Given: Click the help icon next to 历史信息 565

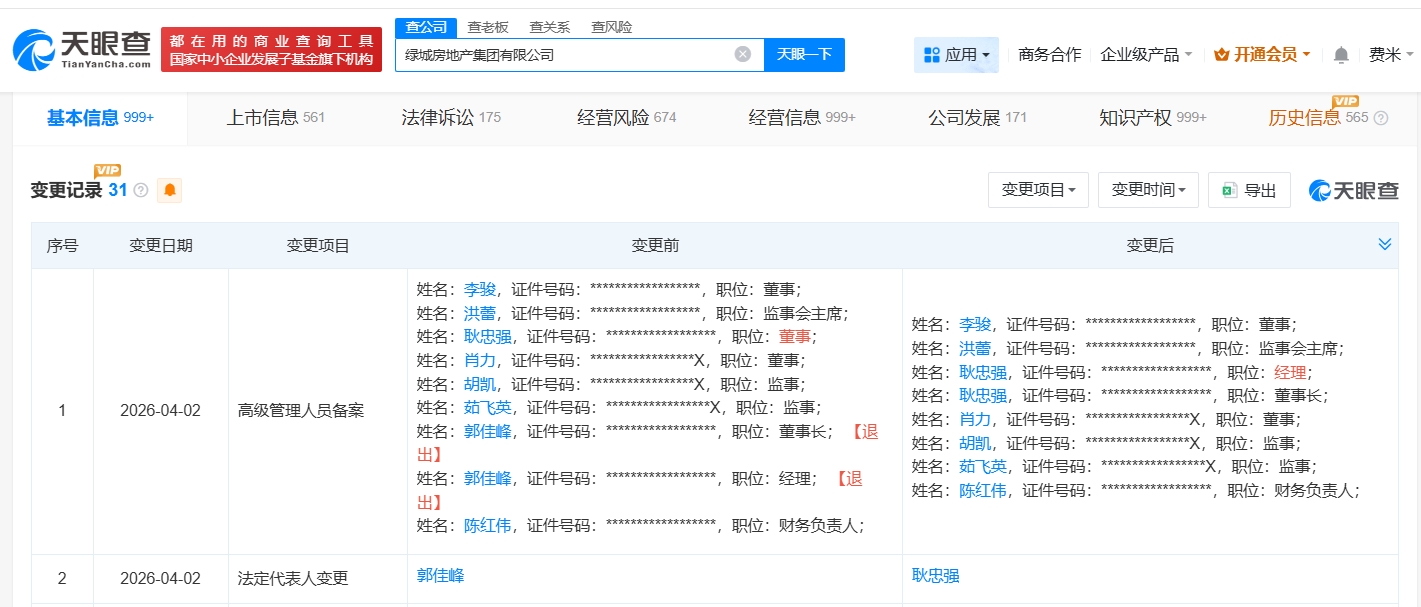Looking at the screenshot, I should tap(1381, 118).
